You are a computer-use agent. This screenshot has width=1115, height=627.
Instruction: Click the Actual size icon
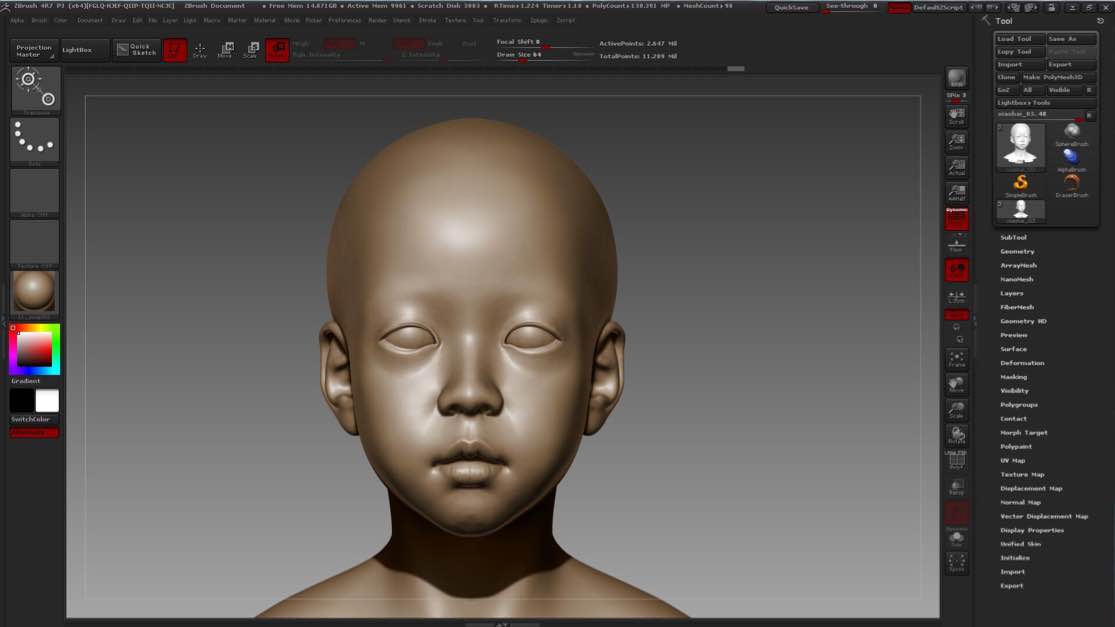tap(957, 166)
